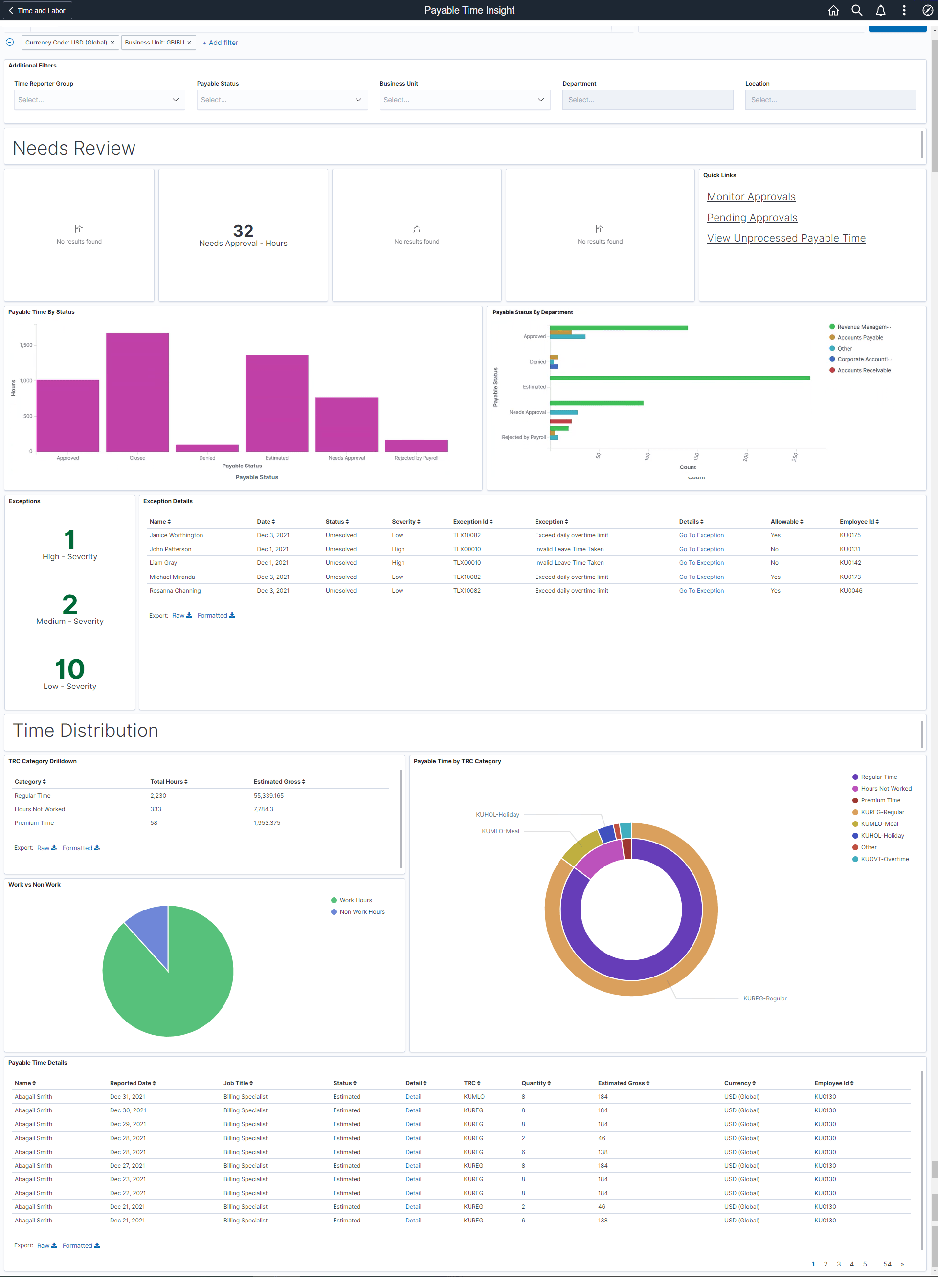Open the global Search icon
The width and height of the screenshot is (938, 1288).
(x=857, y=10)
